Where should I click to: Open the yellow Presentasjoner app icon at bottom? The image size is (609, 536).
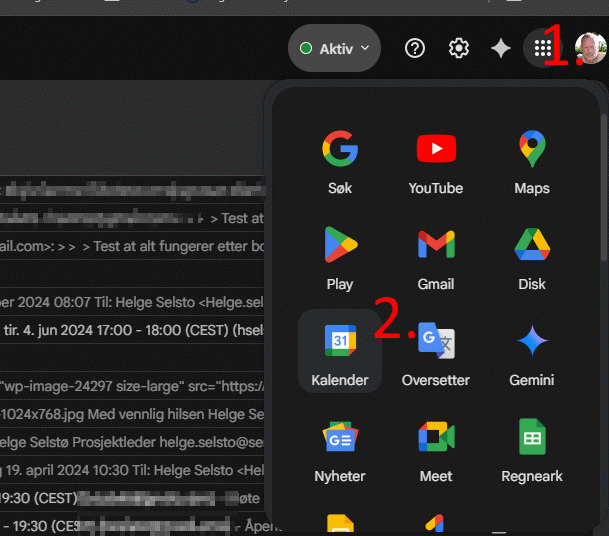(340, 523)
